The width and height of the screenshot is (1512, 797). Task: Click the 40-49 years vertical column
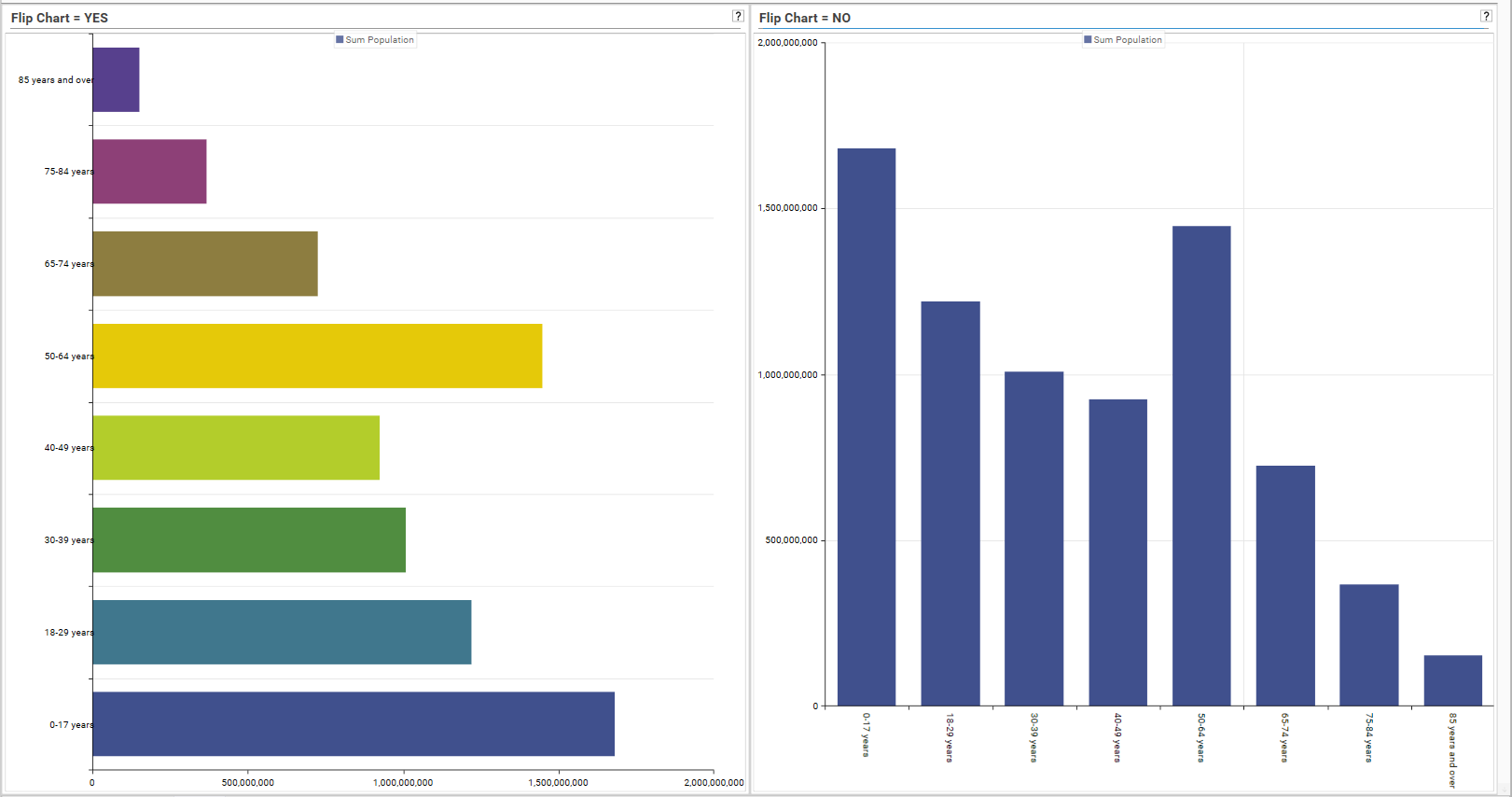coord(1117,552)
